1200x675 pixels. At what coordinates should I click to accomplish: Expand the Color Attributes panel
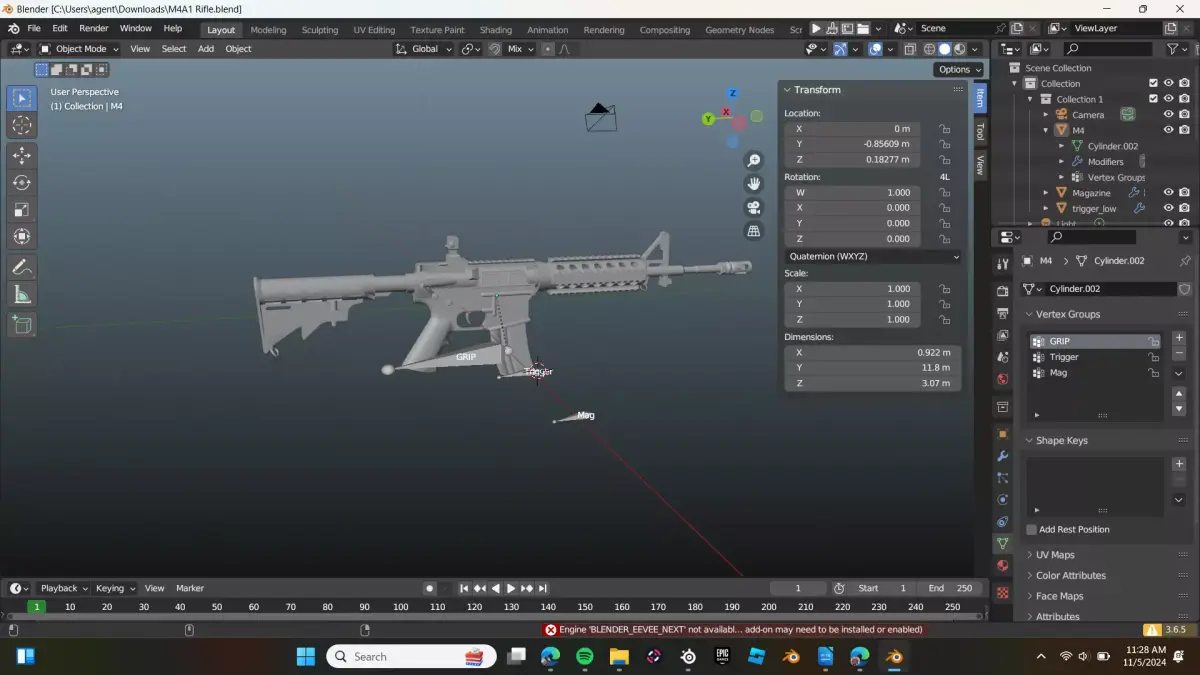[1071, 575]
